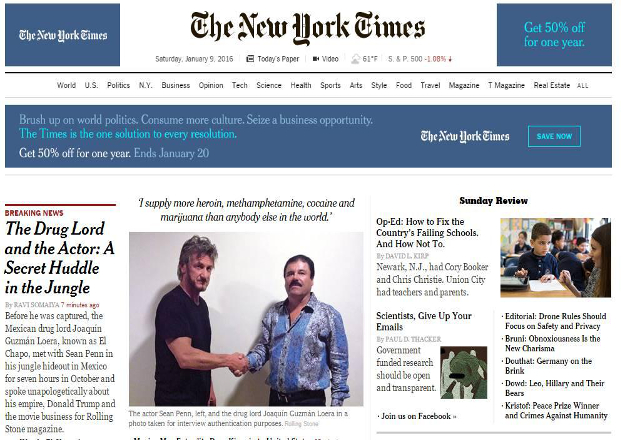
Task: Expand the ALL sections list
Action: (582, 86)
